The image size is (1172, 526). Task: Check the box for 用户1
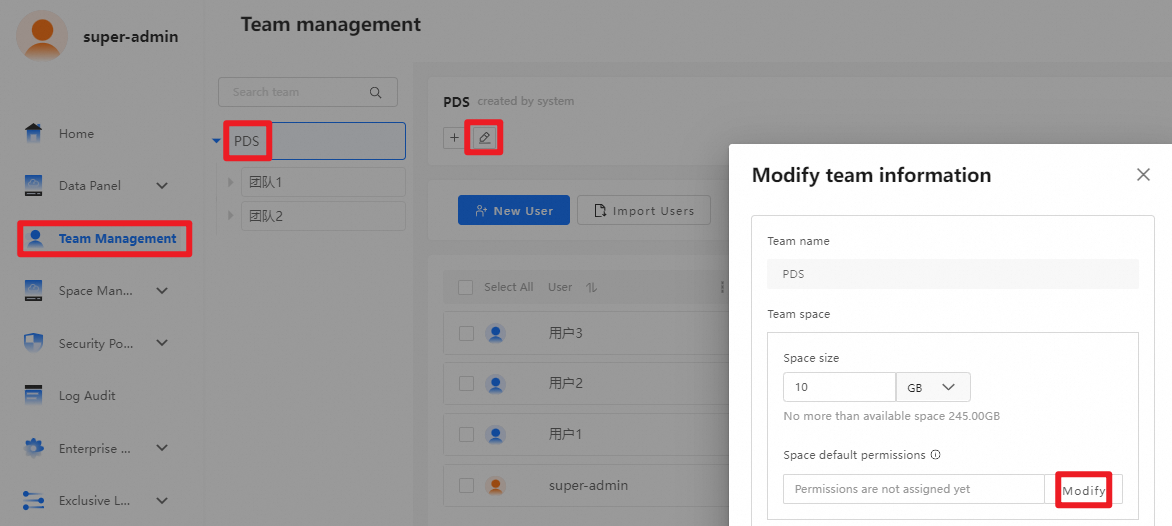click(466, 435)
